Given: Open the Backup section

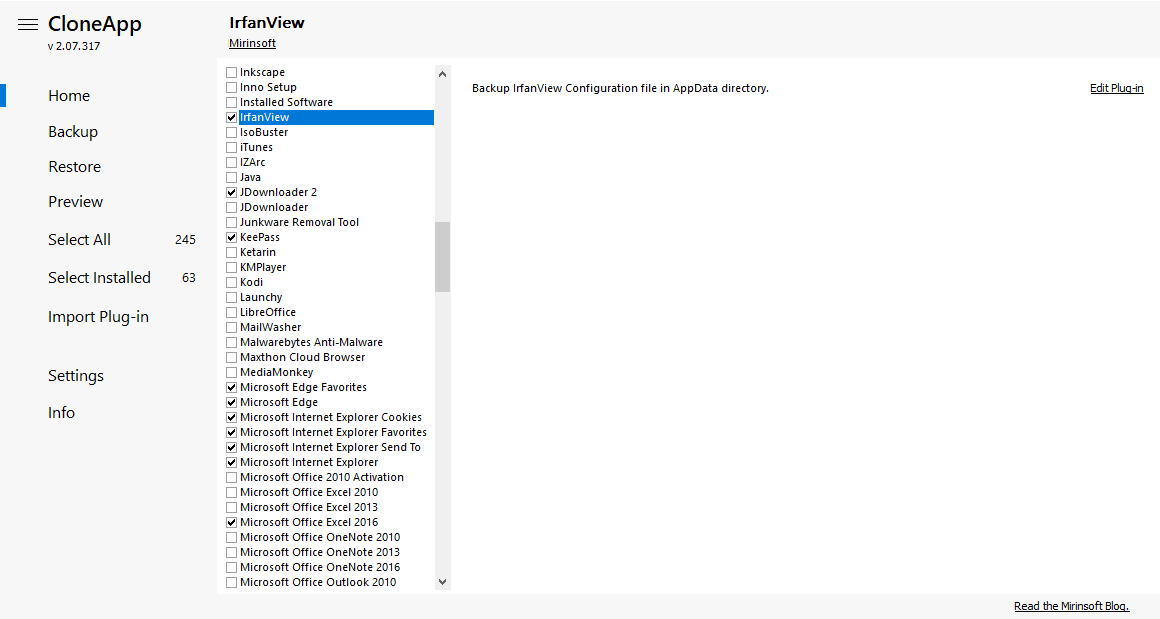Looking at the screenshot, I should point(72,132).
